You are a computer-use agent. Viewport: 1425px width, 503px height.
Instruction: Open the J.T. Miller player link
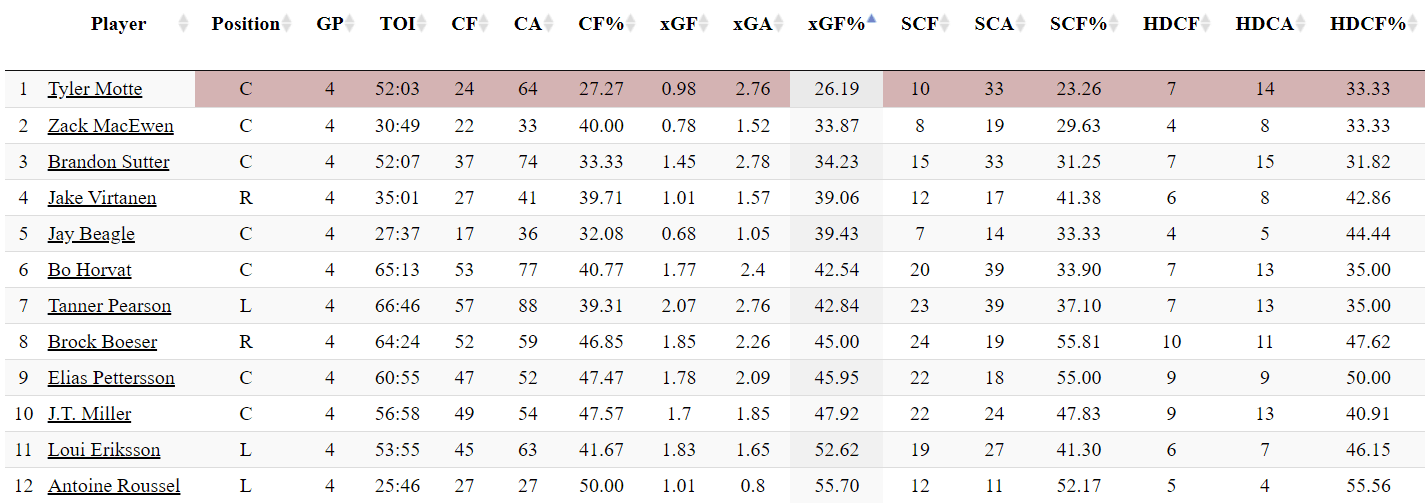pyautogui.click(x=89, y=414)
